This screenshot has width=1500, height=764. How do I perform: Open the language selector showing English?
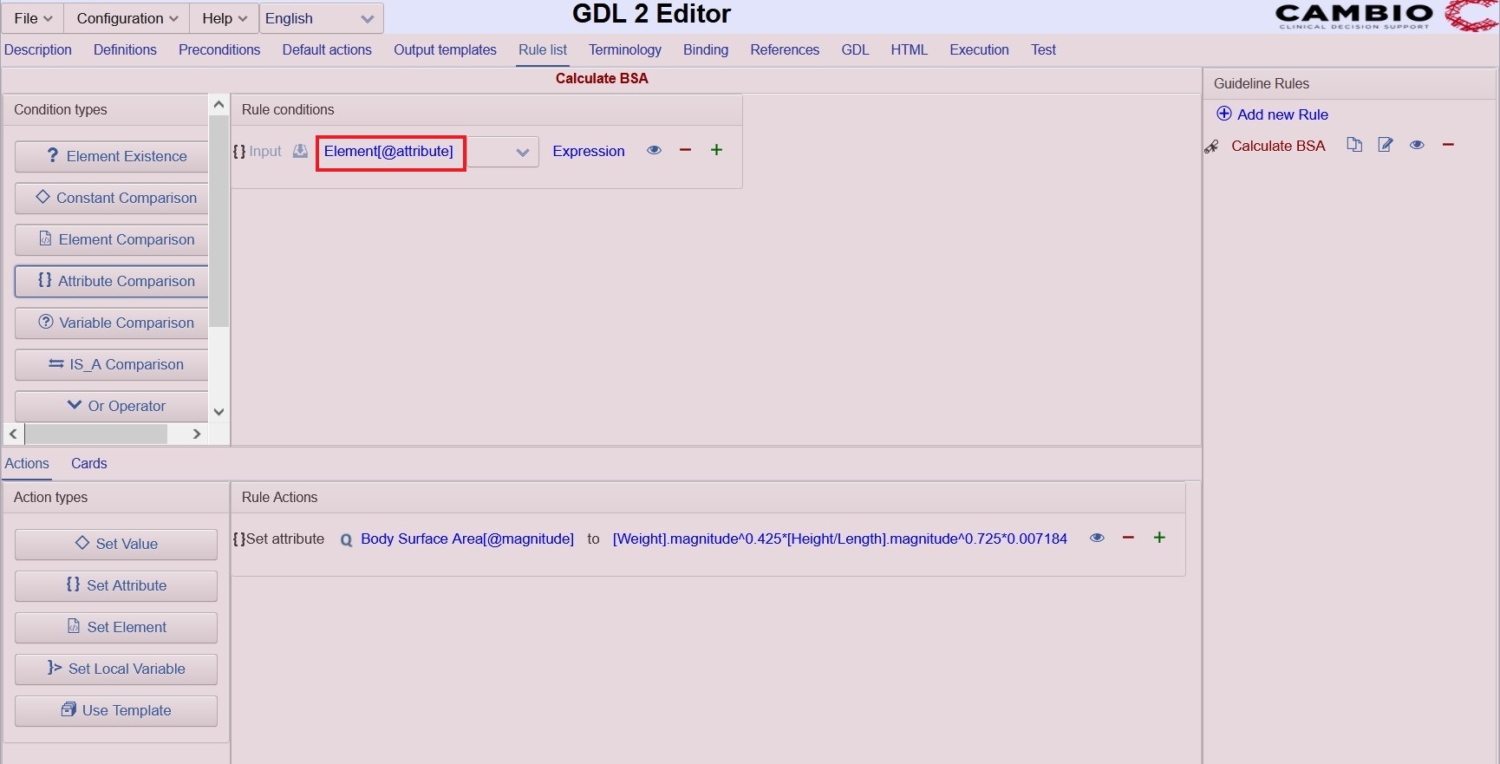click(320, 17)
